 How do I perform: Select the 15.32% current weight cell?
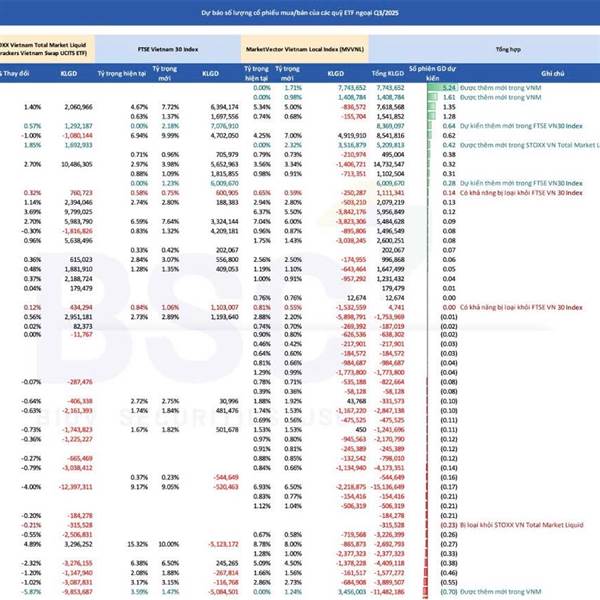[137, 544]
